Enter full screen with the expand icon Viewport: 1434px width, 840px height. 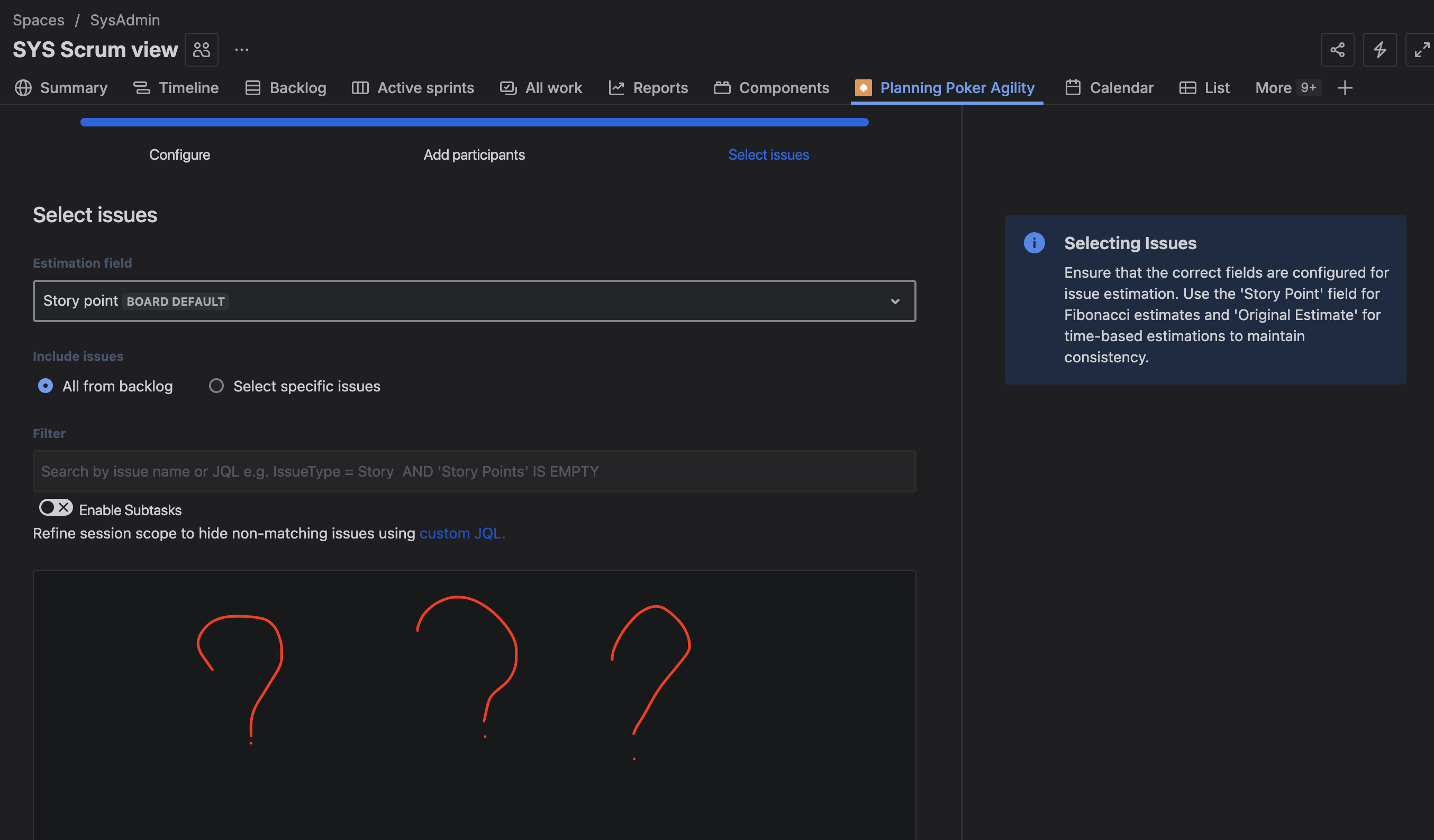click(1421, 50)
